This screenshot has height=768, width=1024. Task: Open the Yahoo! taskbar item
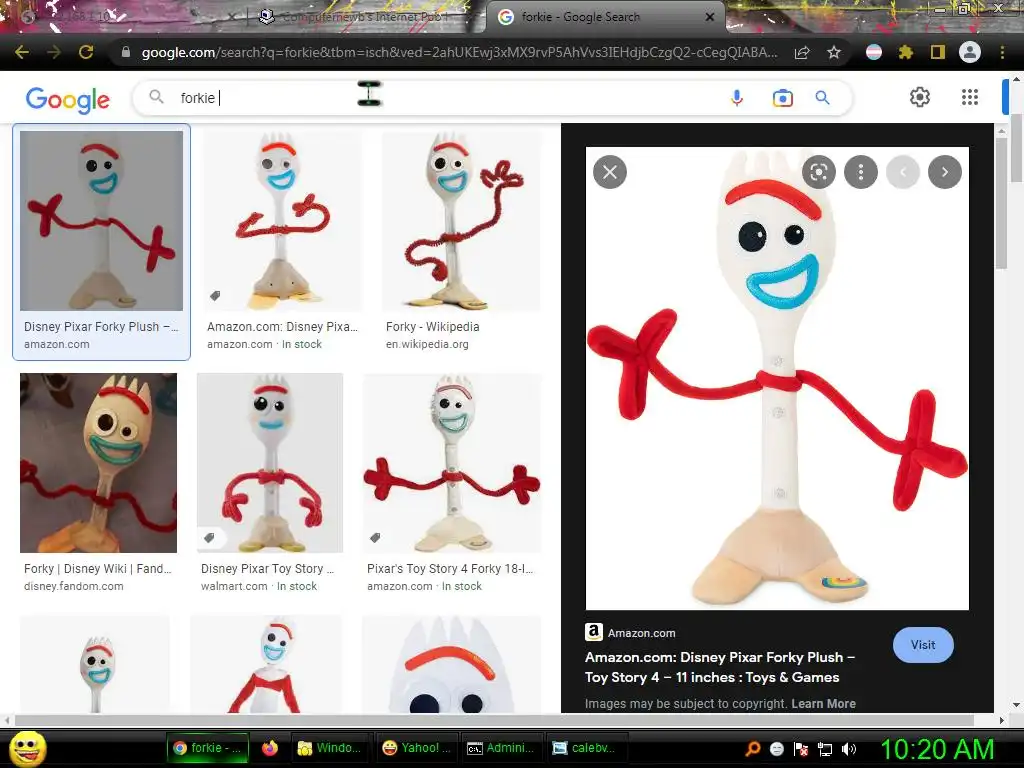(x=417, y=748)
